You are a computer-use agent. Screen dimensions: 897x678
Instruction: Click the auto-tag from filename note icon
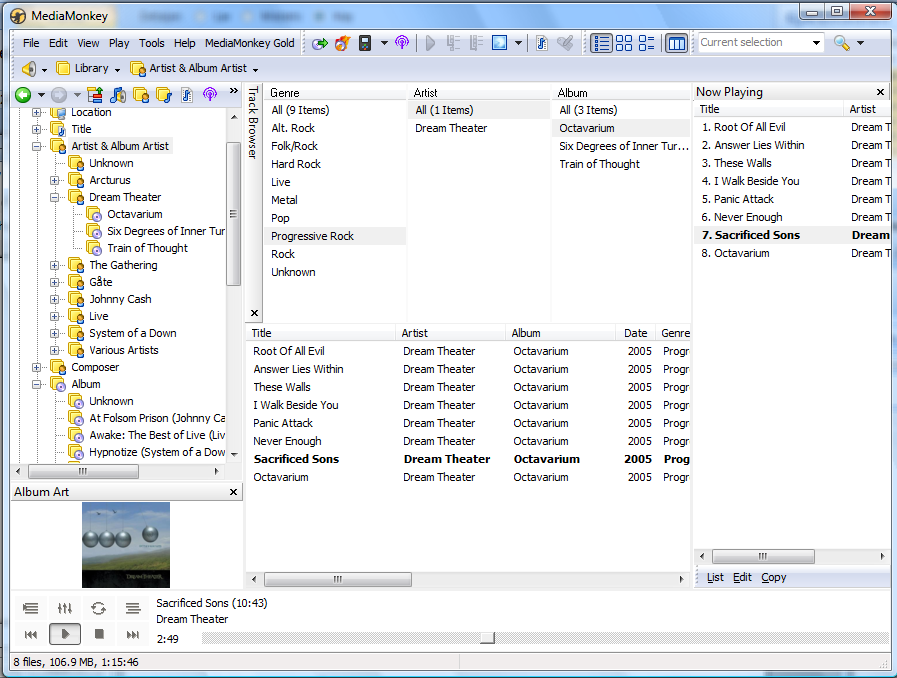[542, 43]
